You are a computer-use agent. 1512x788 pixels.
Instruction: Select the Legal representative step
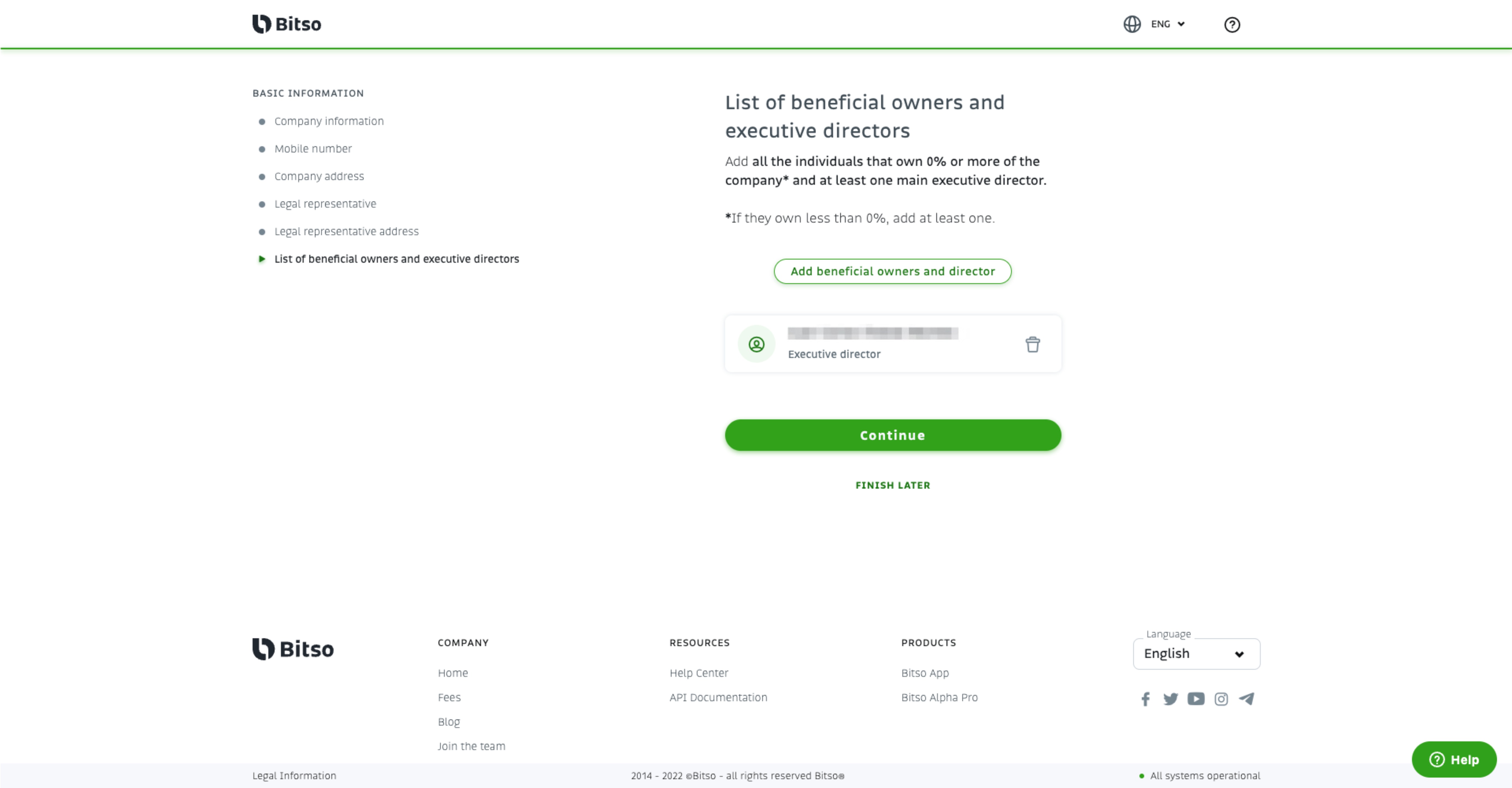(x=325, y=204)
